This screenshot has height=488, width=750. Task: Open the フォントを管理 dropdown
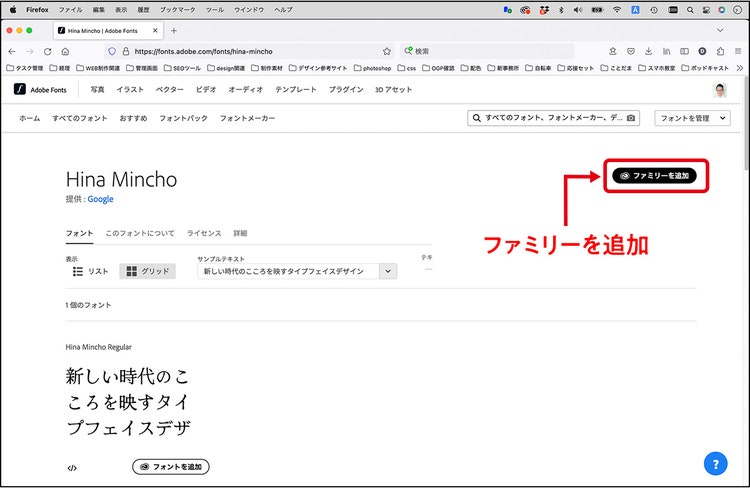(692, 118)
